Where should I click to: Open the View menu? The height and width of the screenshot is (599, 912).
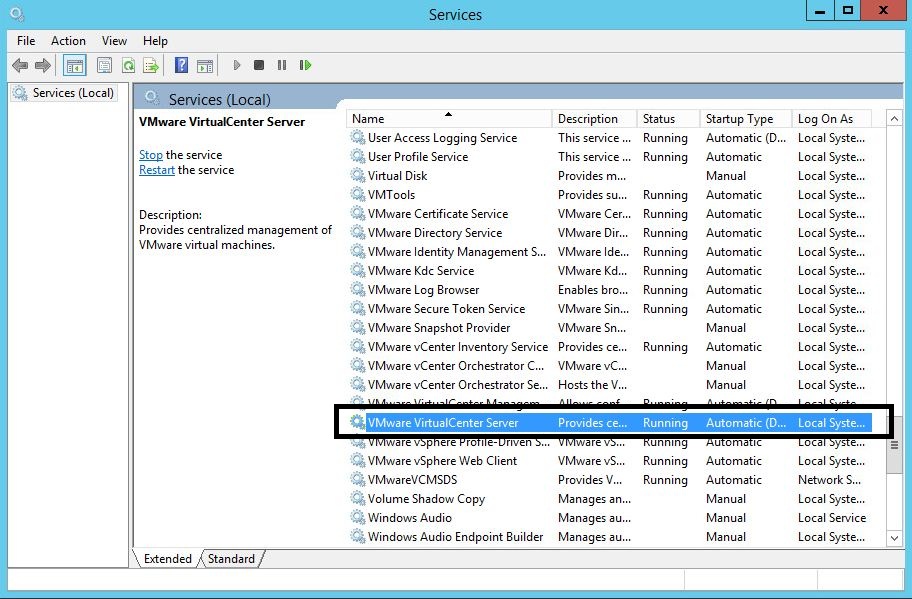point(114,41)
